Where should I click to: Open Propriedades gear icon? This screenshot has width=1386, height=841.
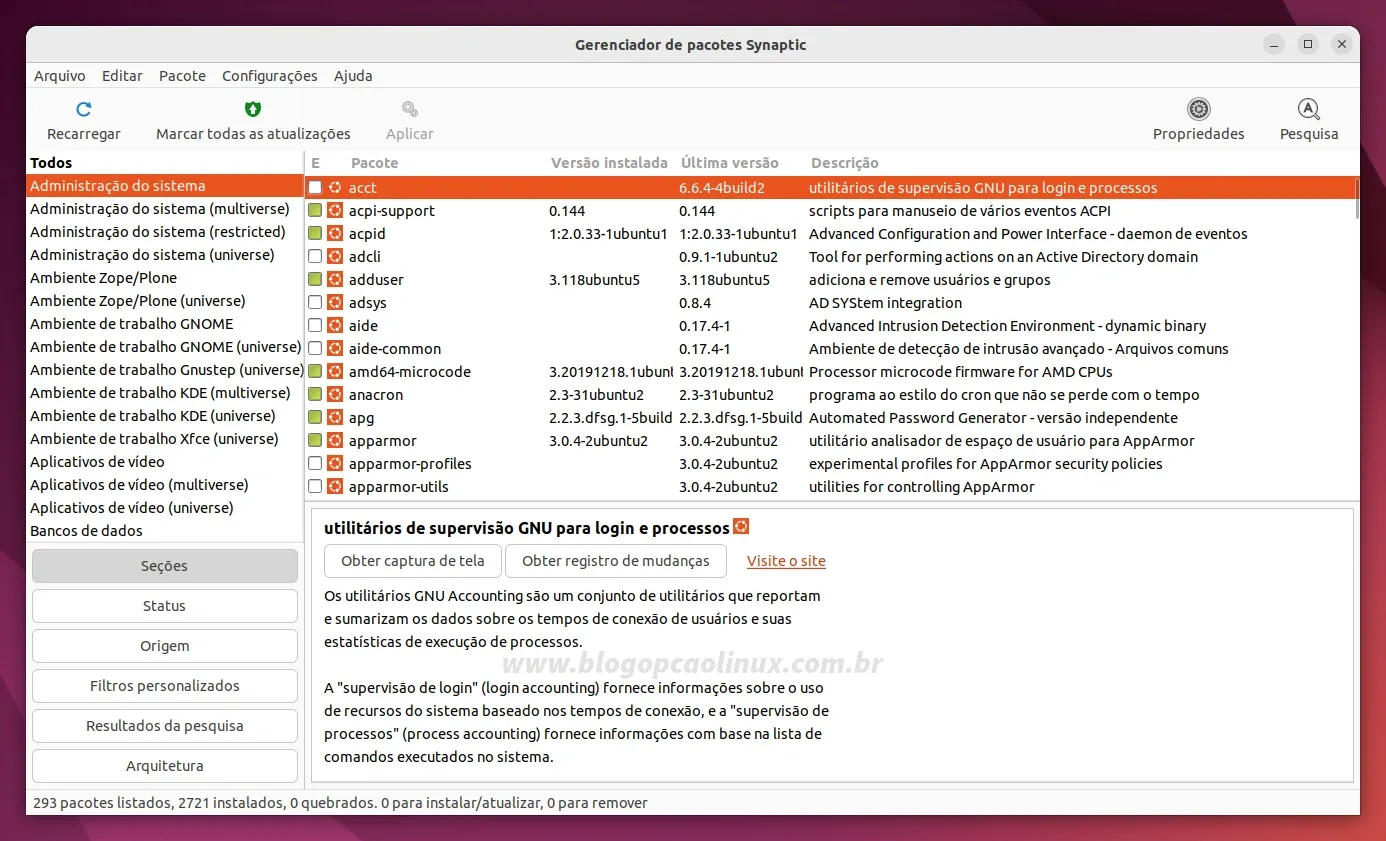coord(1199,109)
